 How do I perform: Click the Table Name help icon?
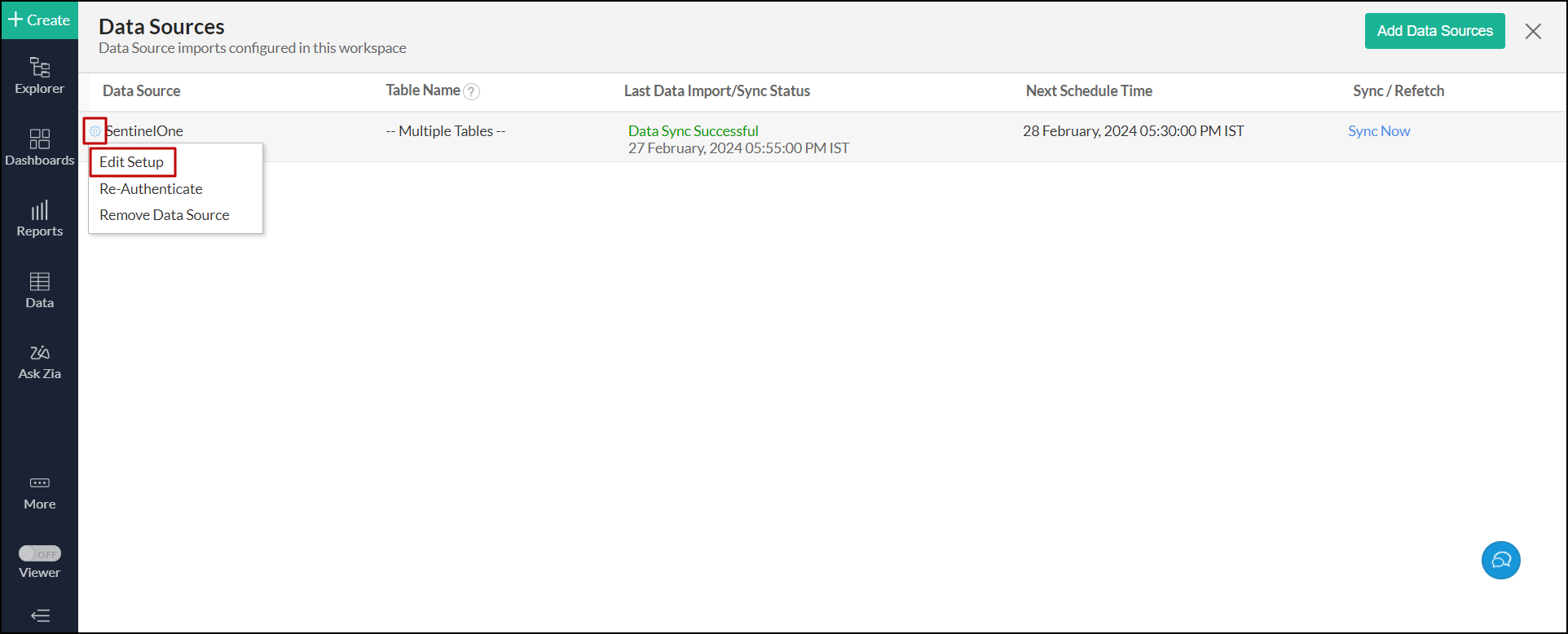pyautogui.click(x=471, y=92)
